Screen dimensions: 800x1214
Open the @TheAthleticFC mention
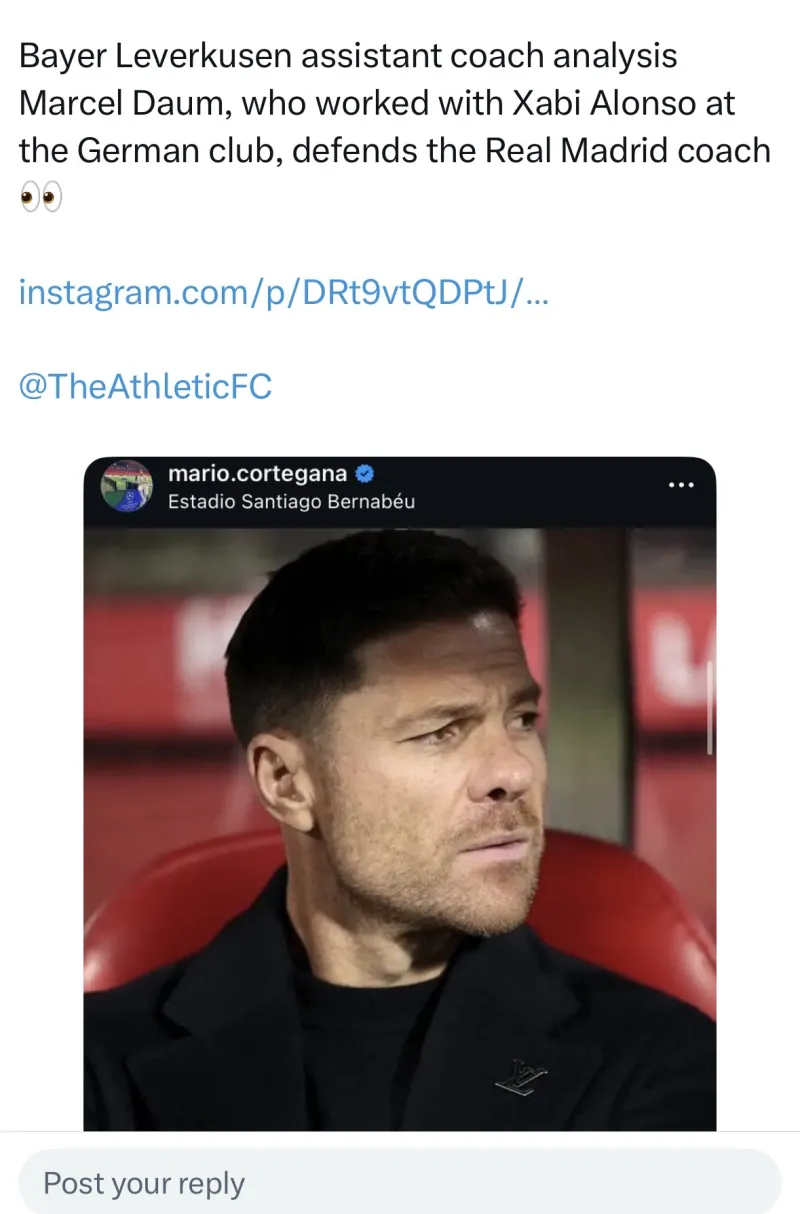click(x=145, y=385)
